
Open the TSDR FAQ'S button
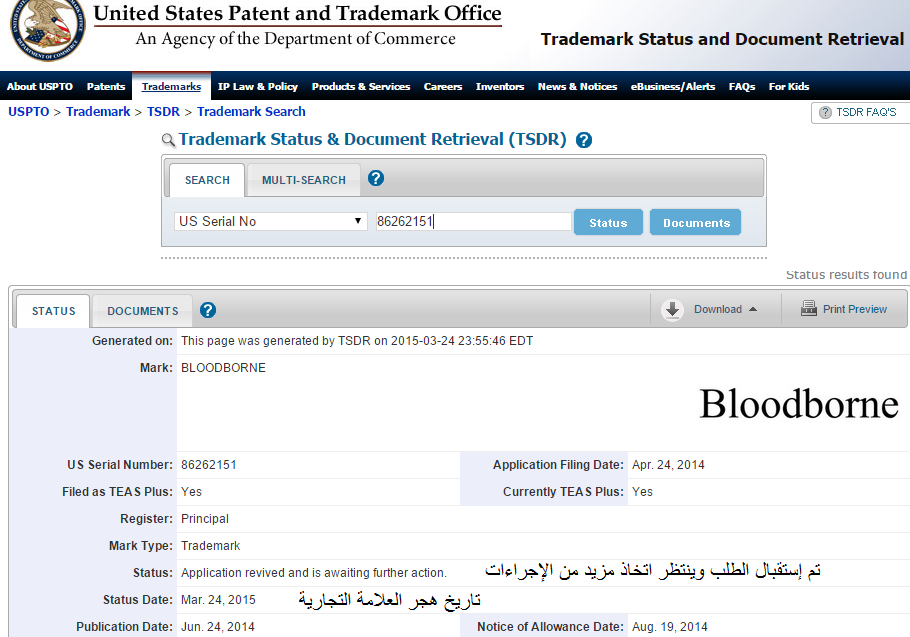(861, 112)
